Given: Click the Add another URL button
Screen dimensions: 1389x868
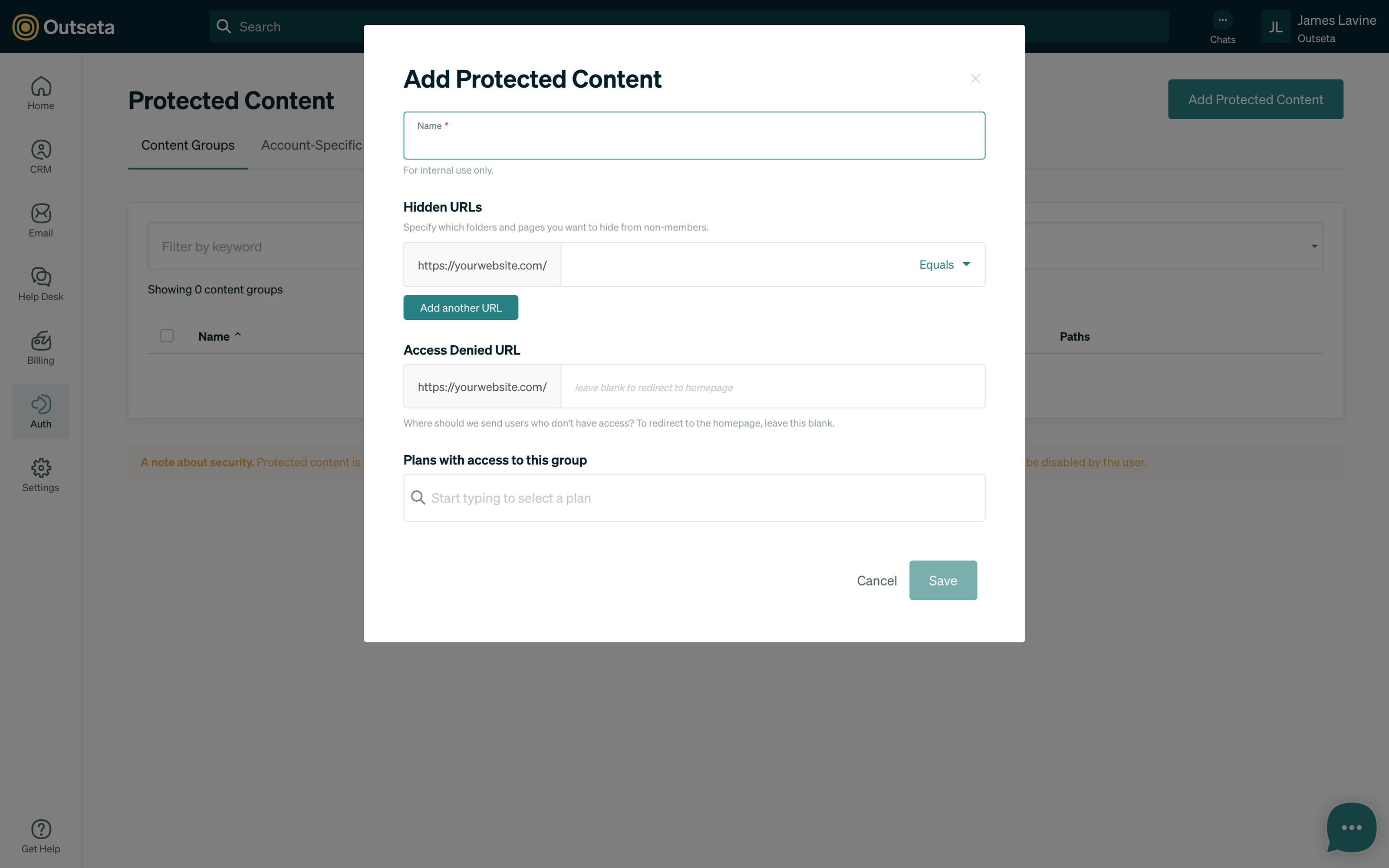Looking at the screenshot, I should click(460, 307).
